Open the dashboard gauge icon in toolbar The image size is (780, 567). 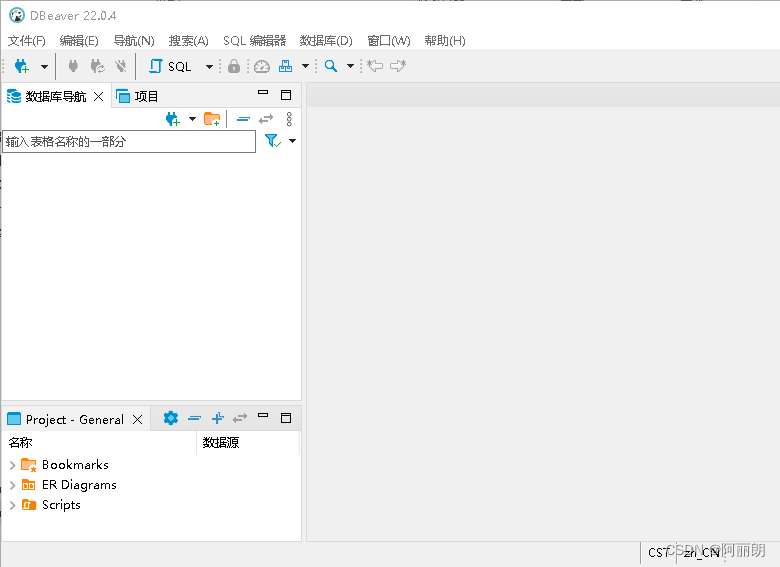262,66
